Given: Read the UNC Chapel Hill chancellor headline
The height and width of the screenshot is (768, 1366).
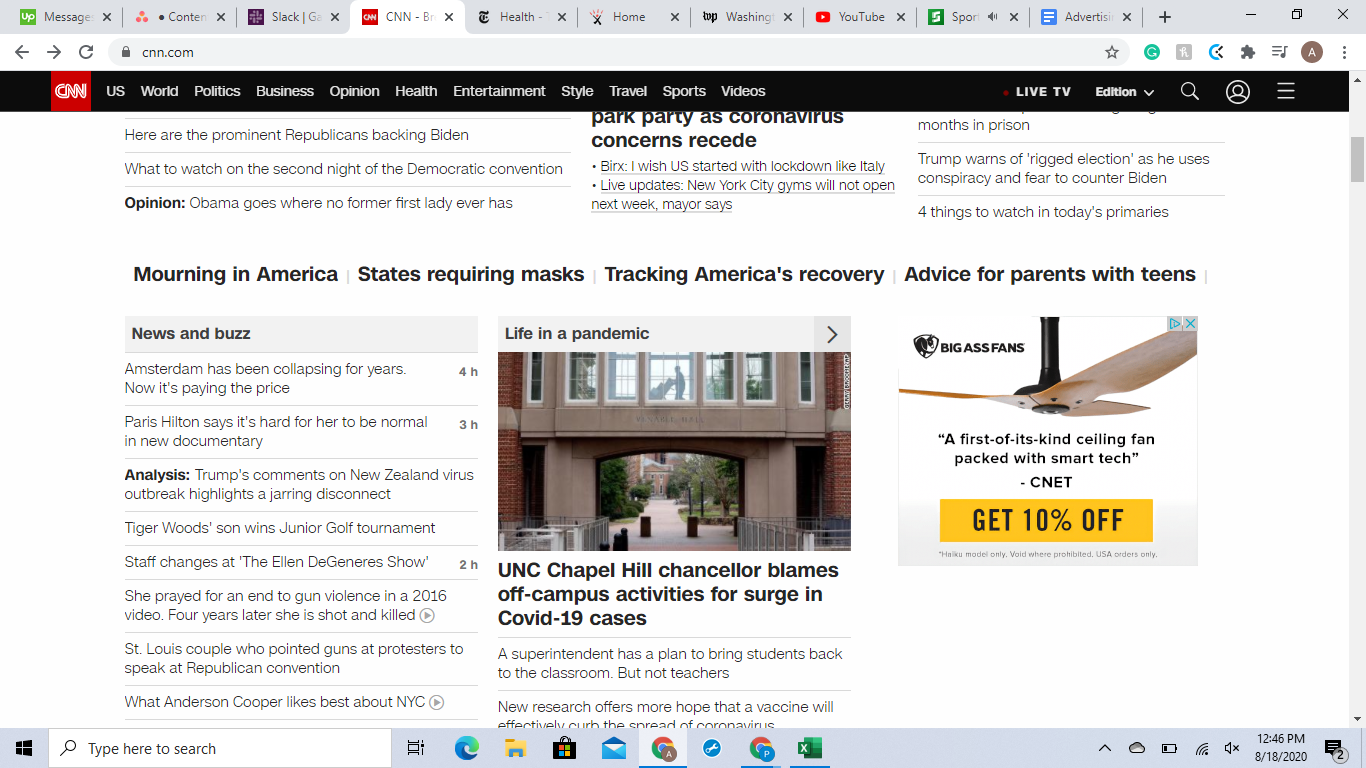Looking at the screenshot, I should [x=668, y=594].
